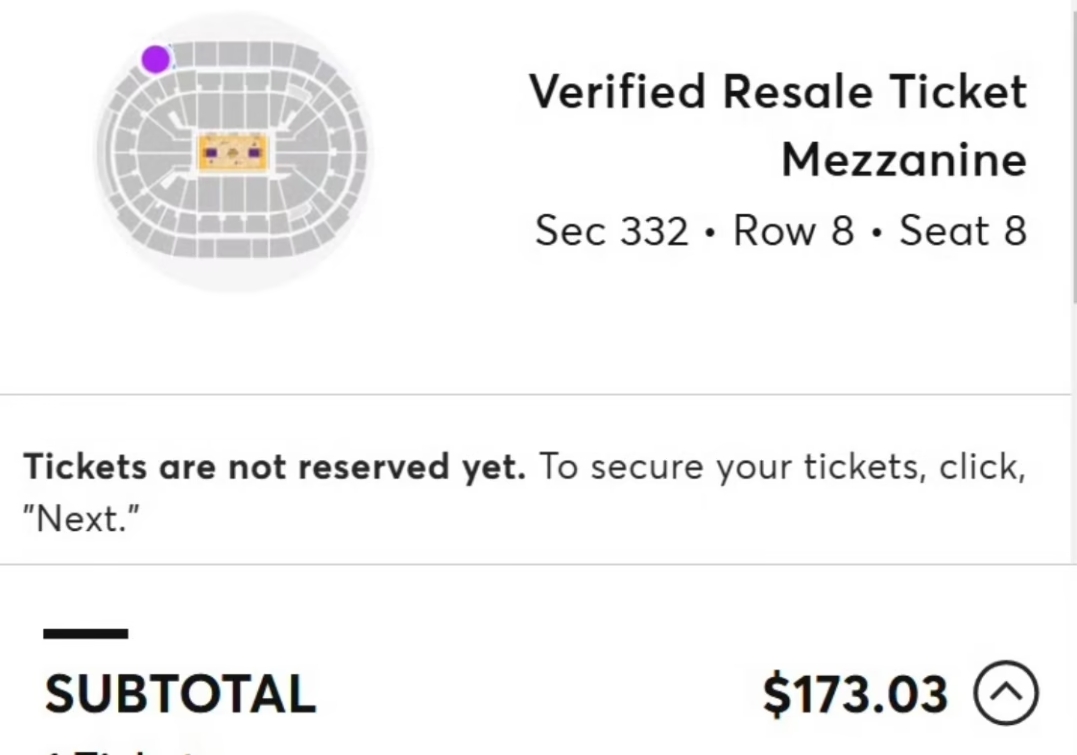Click the right purple key on the court
The height and width of the screenshot is (755, 1077).
tap(254, 153)
